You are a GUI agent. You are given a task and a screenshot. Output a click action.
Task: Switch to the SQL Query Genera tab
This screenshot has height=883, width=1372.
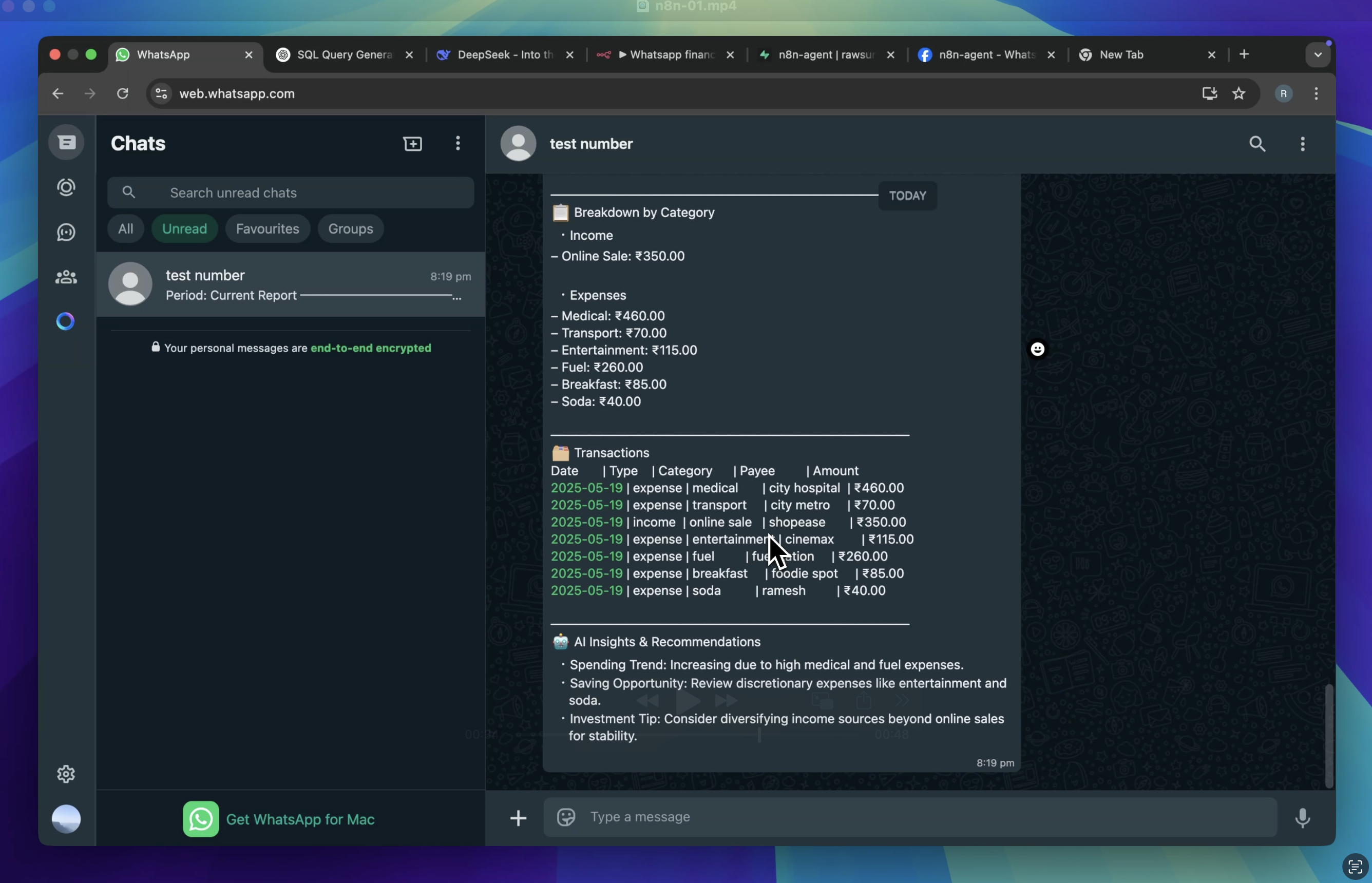coord(344,54)
